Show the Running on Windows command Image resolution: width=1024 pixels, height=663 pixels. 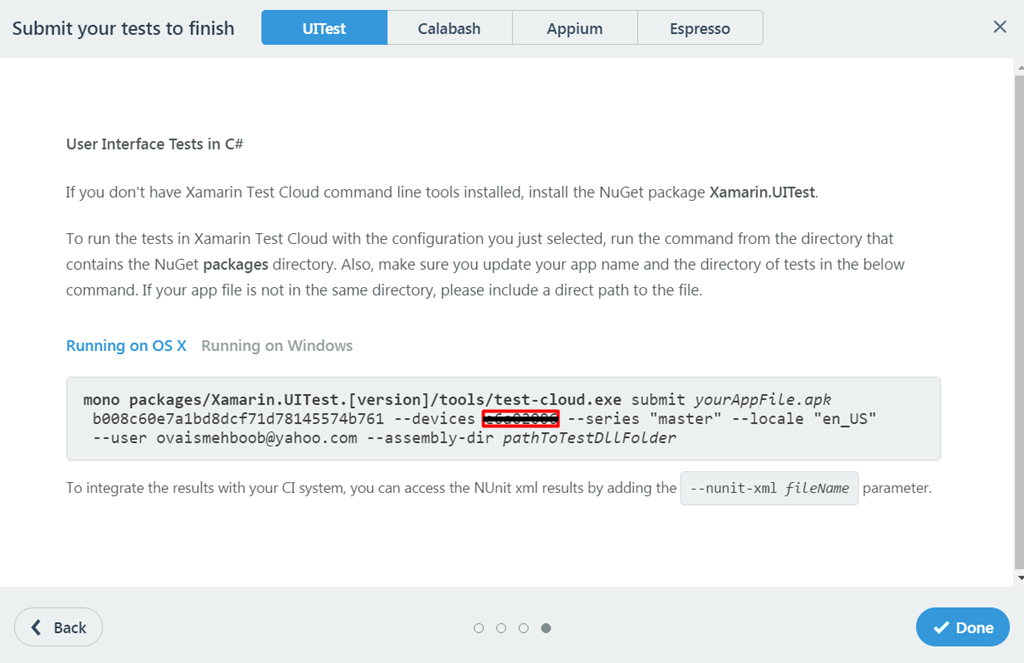pyautogui.click(x=277, y=346)
